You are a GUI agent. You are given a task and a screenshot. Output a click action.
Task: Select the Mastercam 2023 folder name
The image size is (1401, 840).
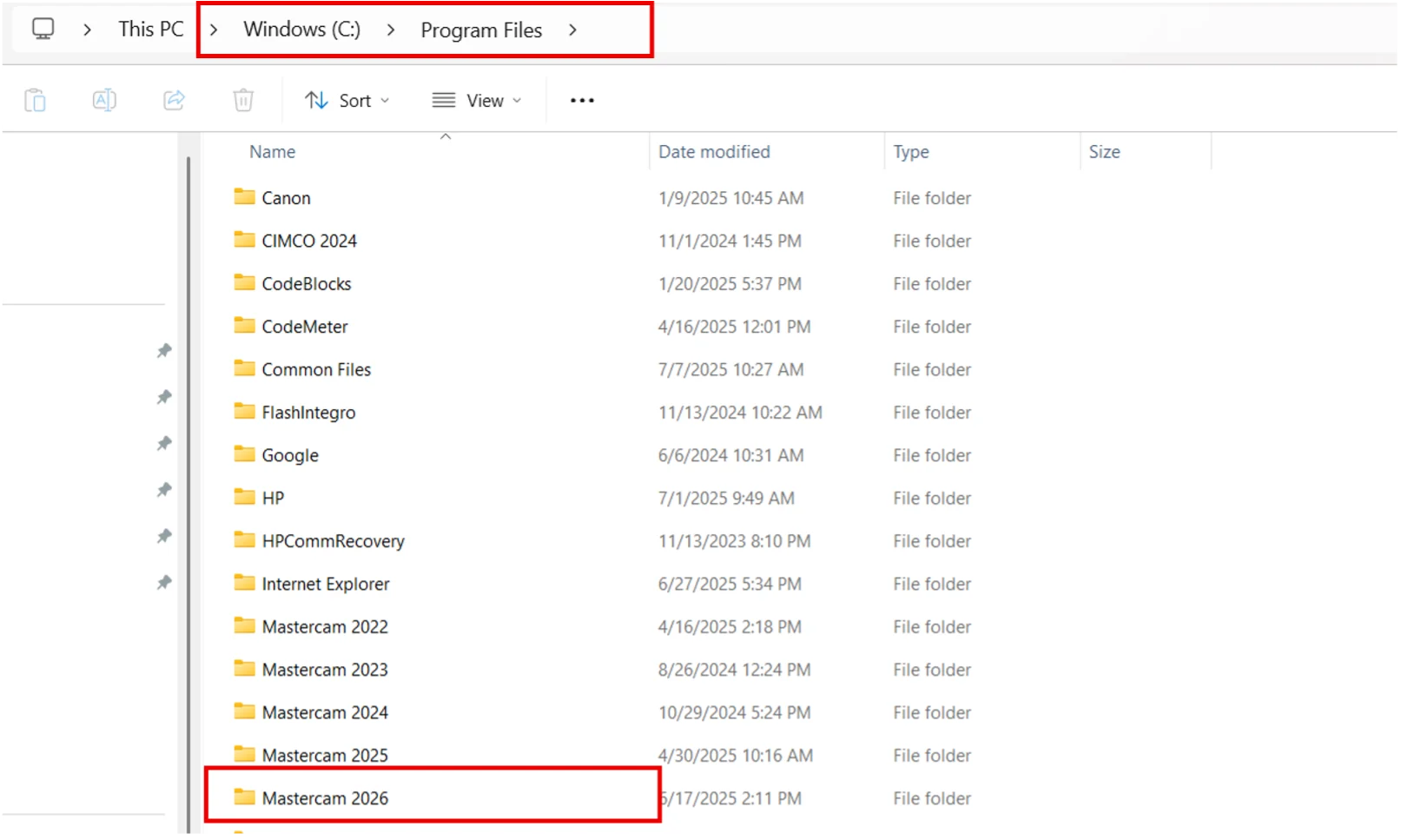[325, 670]
